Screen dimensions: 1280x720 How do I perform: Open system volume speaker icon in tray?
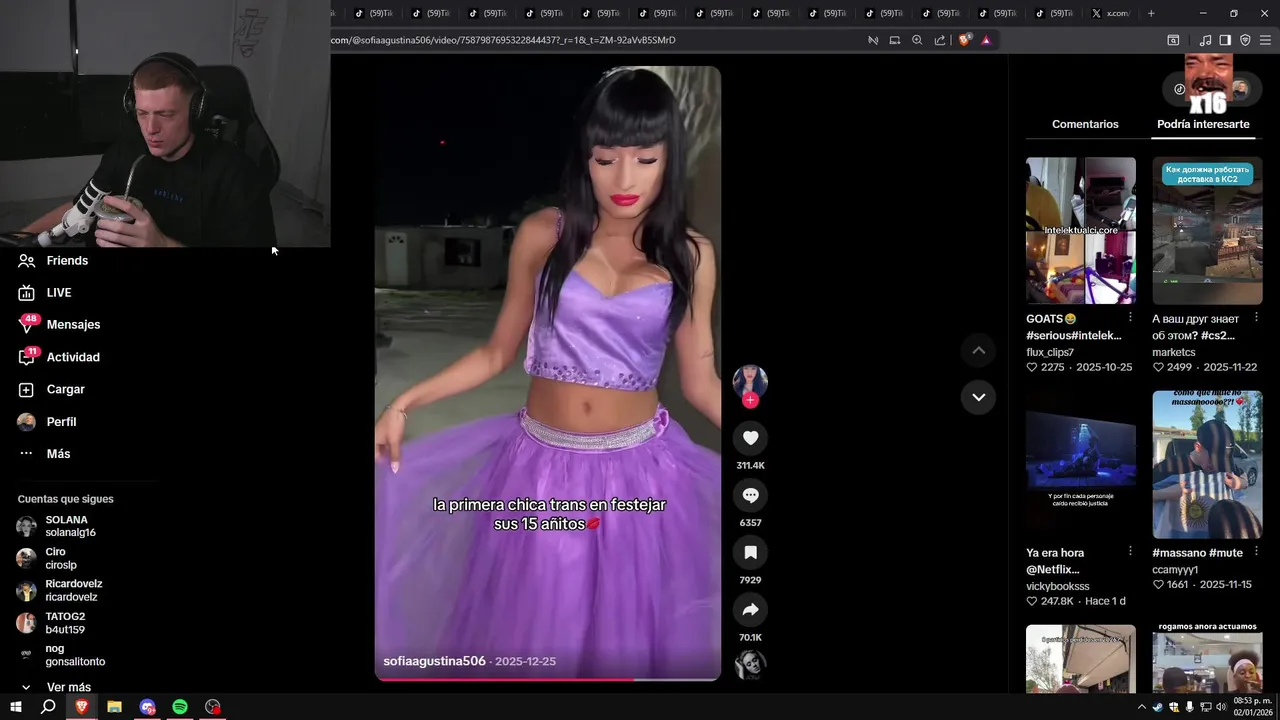[x=1221, y=707]
